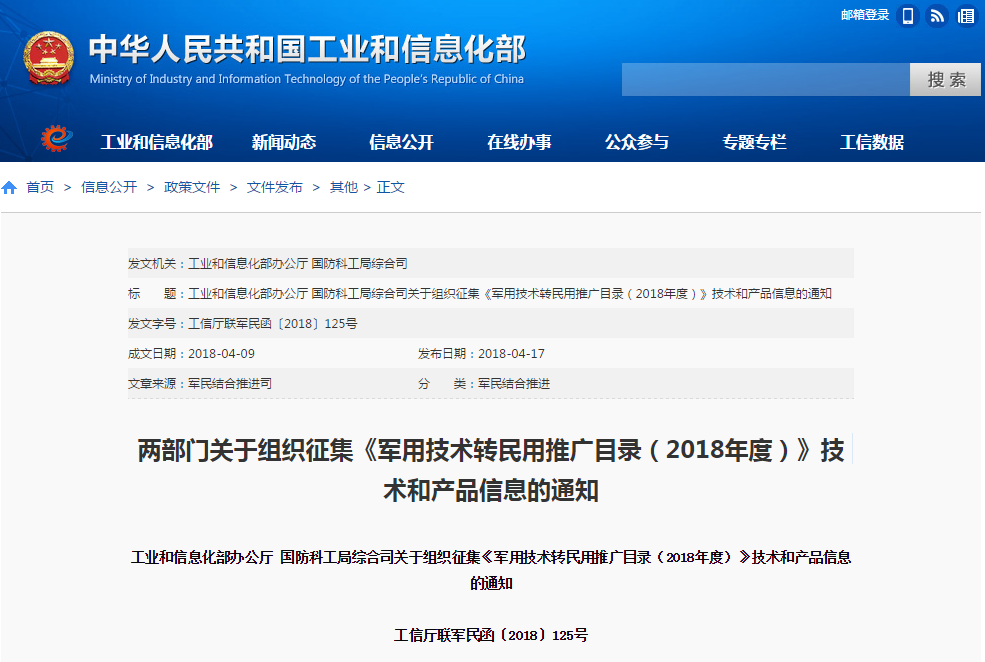Screen dimensions: 985x662
Task: Open the 工业和信息化部 navigation menu
Action: 156,143
